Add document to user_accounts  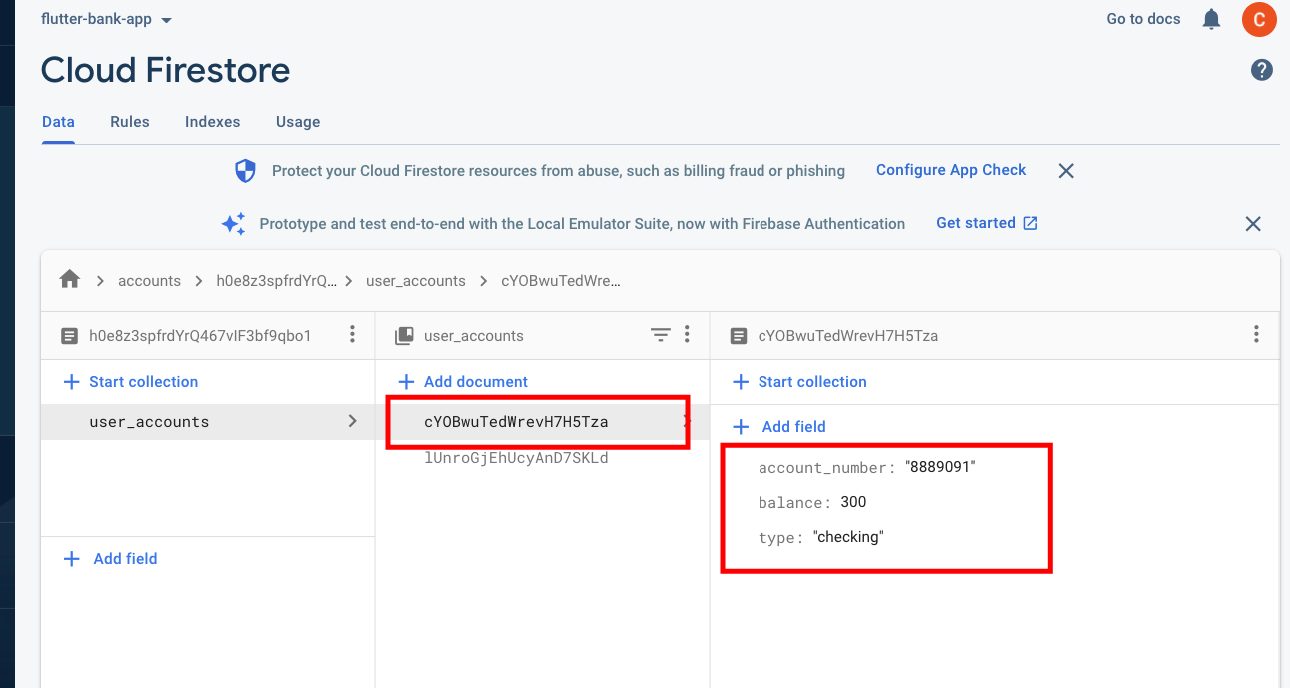tap(463, 382)
